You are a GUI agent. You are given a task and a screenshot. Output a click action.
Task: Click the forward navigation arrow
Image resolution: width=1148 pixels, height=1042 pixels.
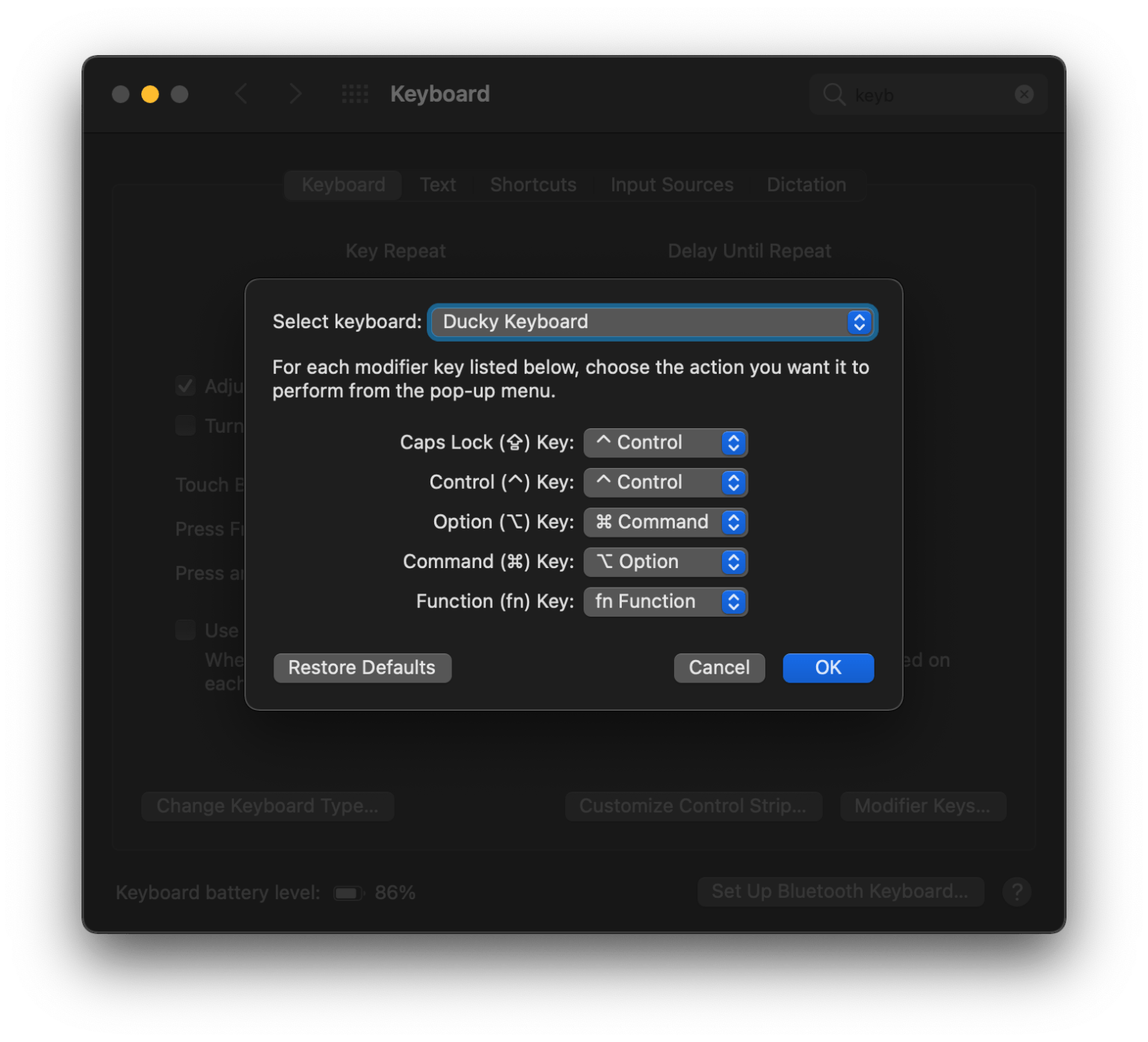295,94
